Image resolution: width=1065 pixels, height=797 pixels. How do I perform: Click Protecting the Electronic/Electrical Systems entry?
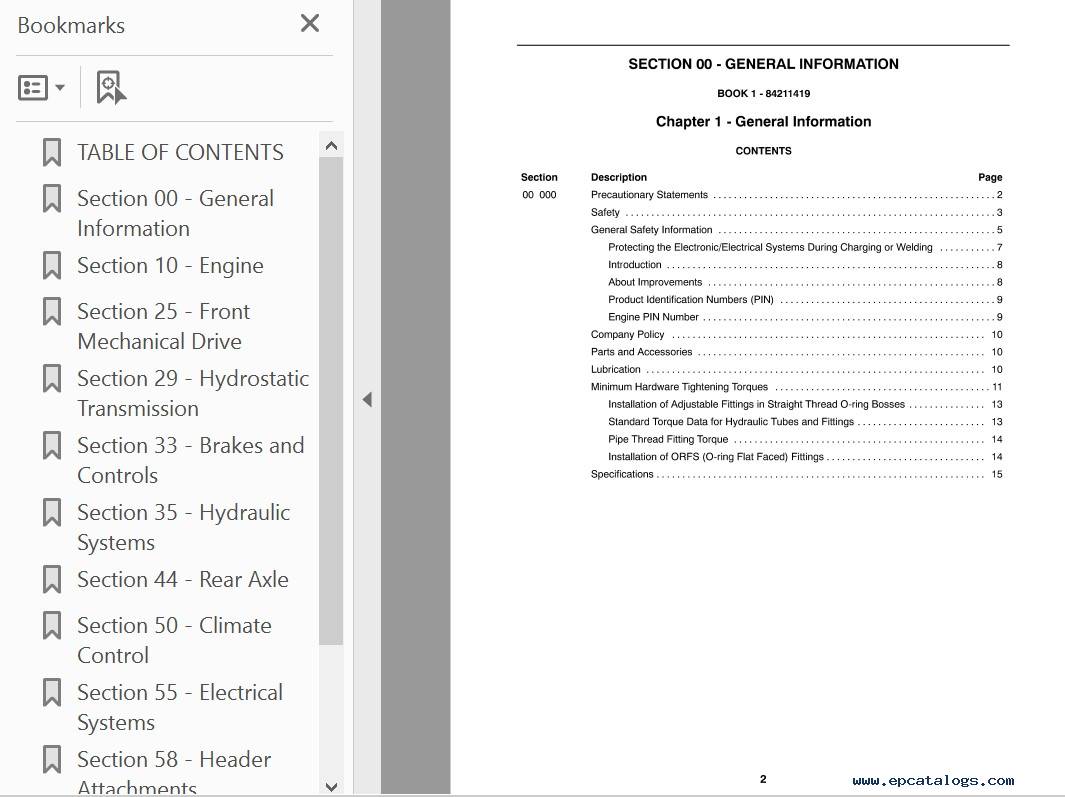click(x=805, y=247)
